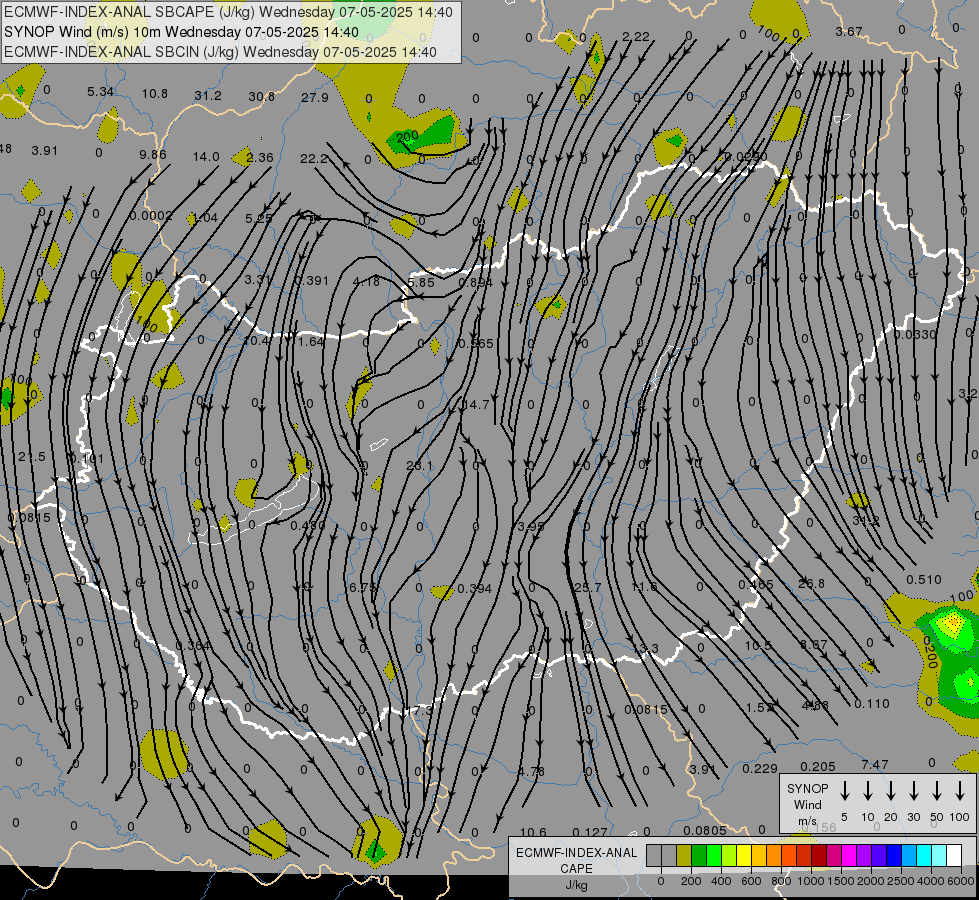Click the 1000 label on CAPE scale

coord(810,881)
